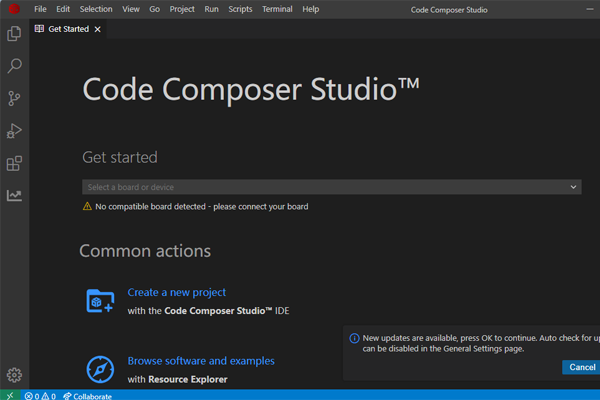Minimize the Code Composer Studio window
Screen dimensions: 600x400
590,9
